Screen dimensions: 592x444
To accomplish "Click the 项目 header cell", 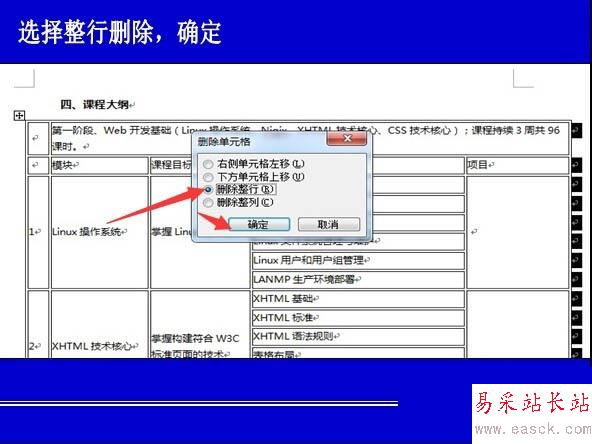I will pyautogui.click(x=518, y=165).
